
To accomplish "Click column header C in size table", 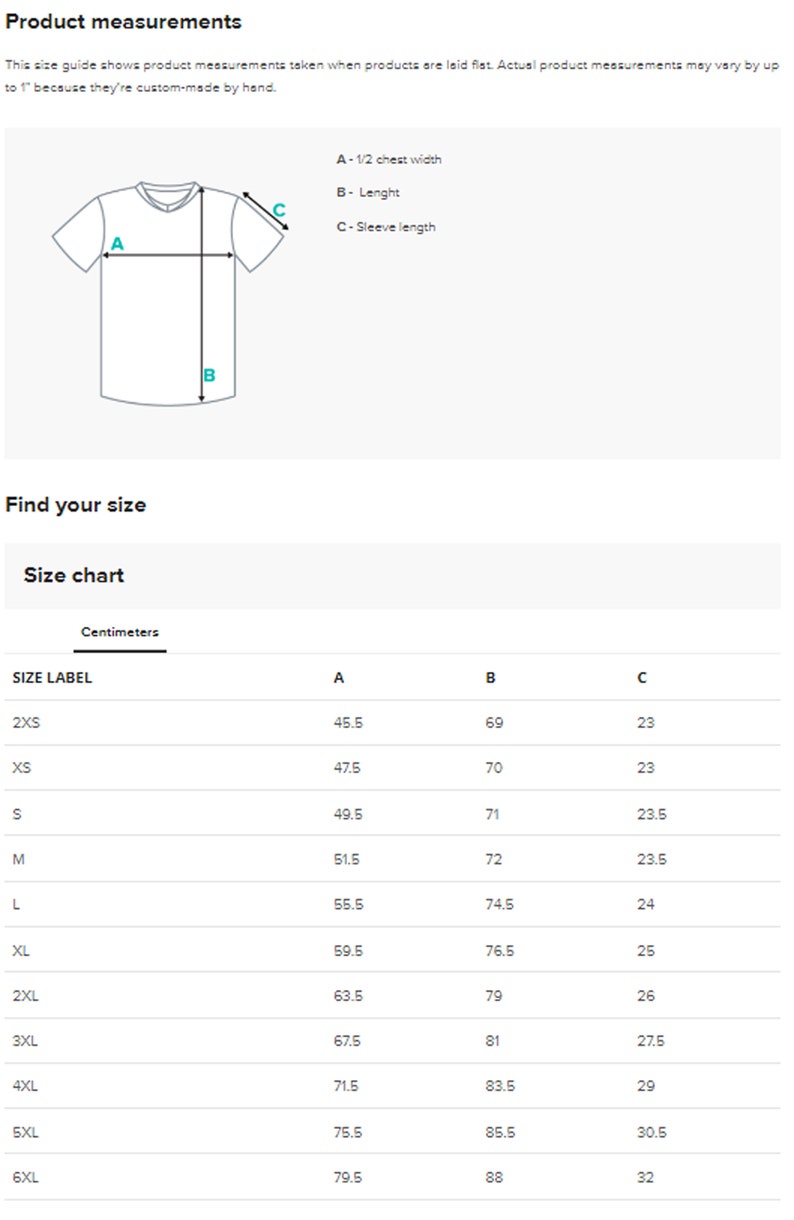I will (642, 677).
